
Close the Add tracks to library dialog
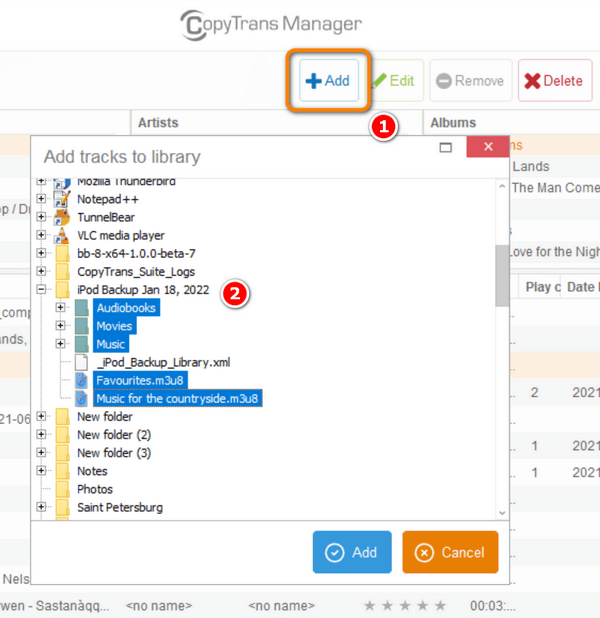tap(488, 147)
